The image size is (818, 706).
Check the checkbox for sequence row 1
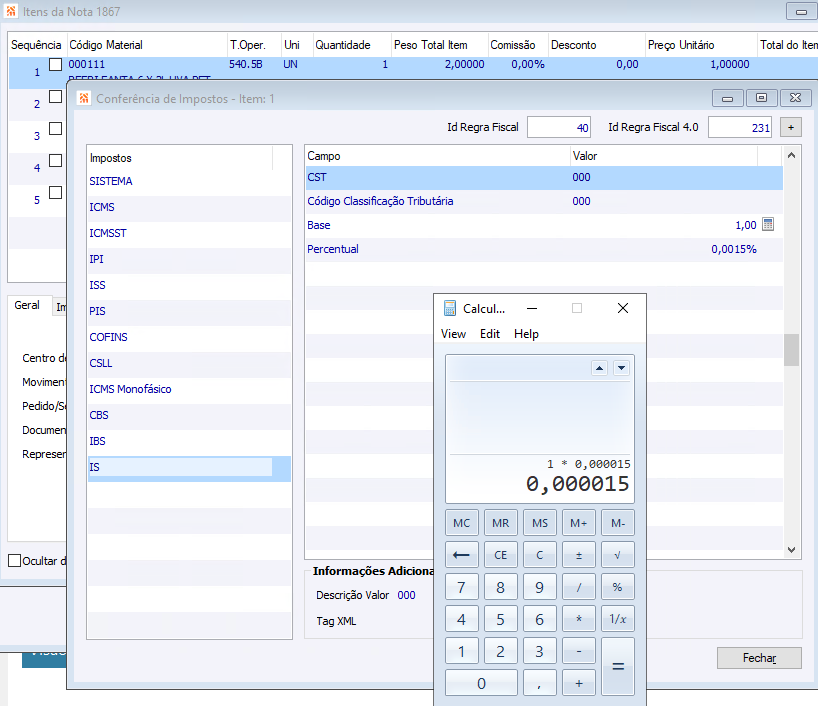click(x=55, y=64)
